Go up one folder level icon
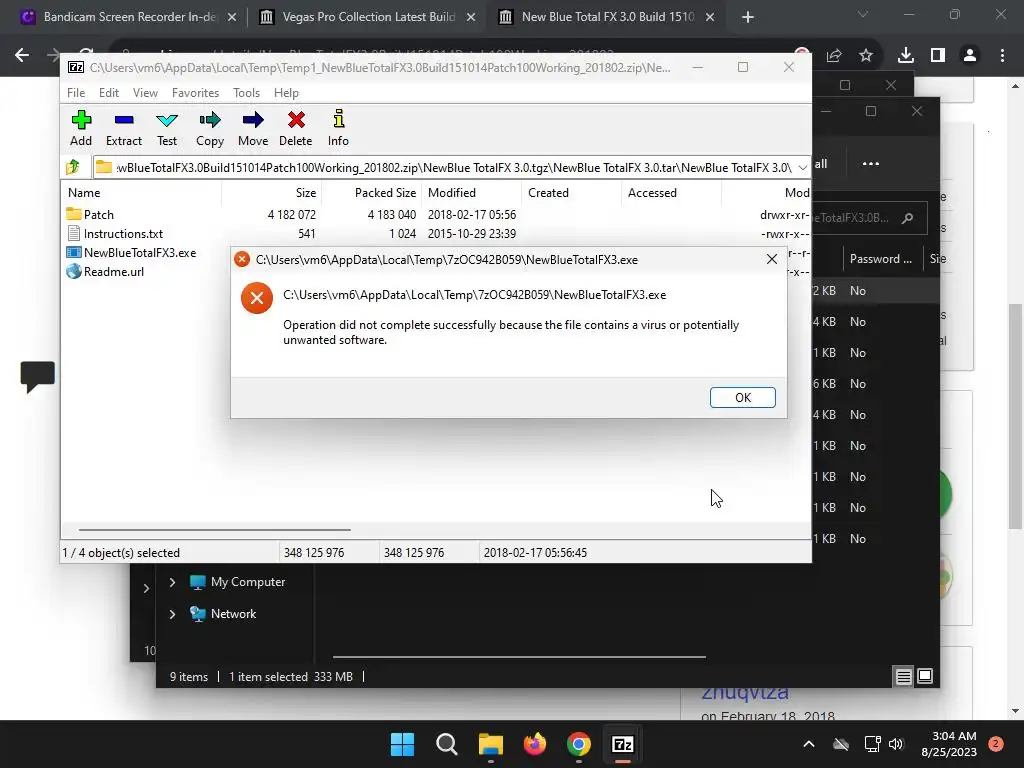This screenshot has width=1024, height=768. 73,167
